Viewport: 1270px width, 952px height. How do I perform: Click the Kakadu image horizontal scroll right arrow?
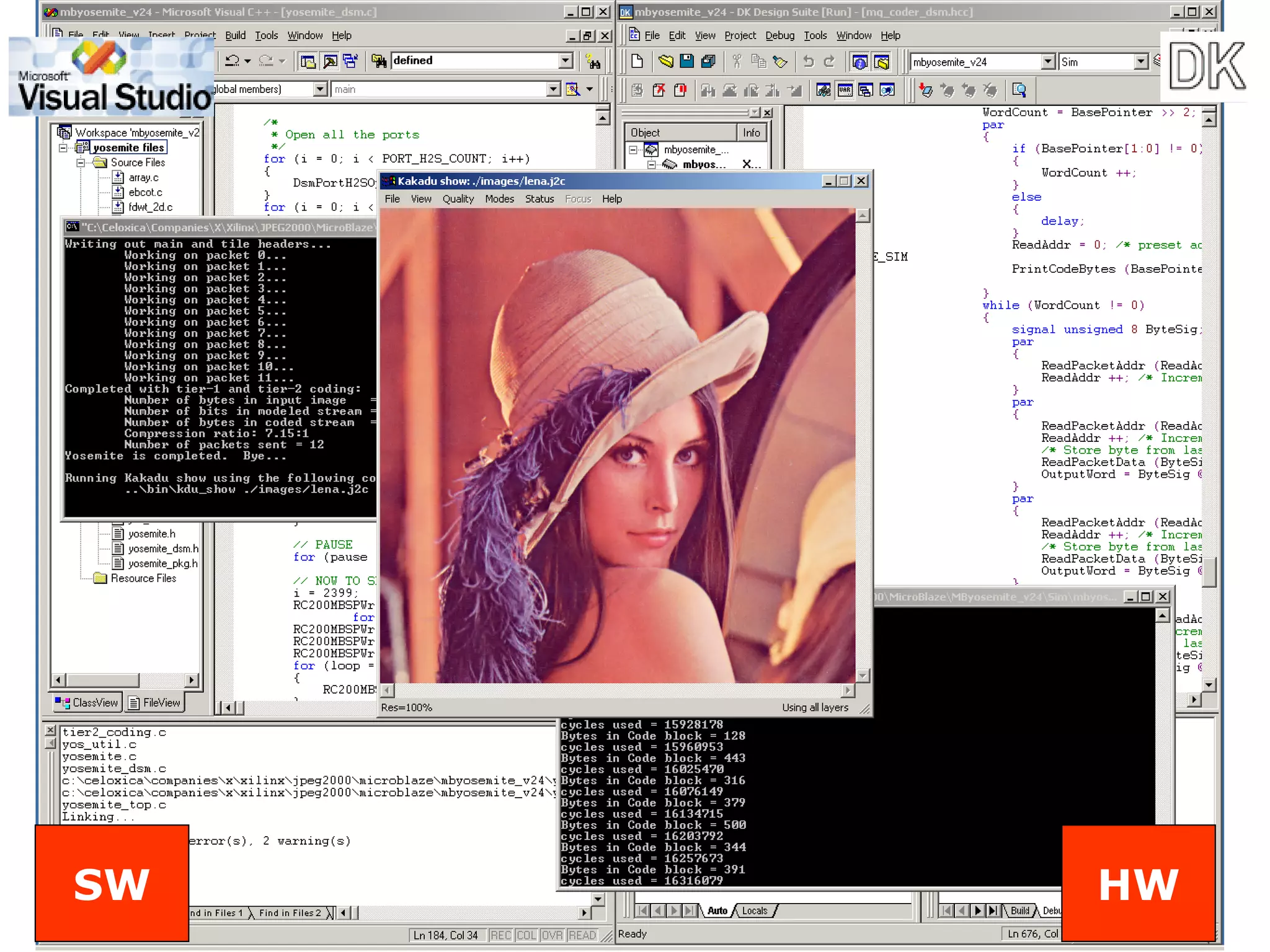click(848, 690)
